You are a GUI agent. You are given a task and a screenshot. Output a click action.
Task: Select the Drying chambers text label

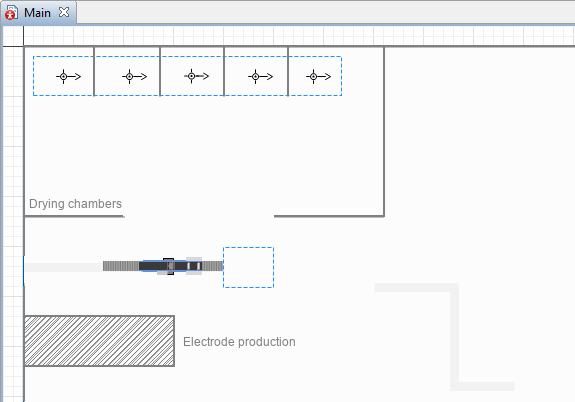[75, 204]
